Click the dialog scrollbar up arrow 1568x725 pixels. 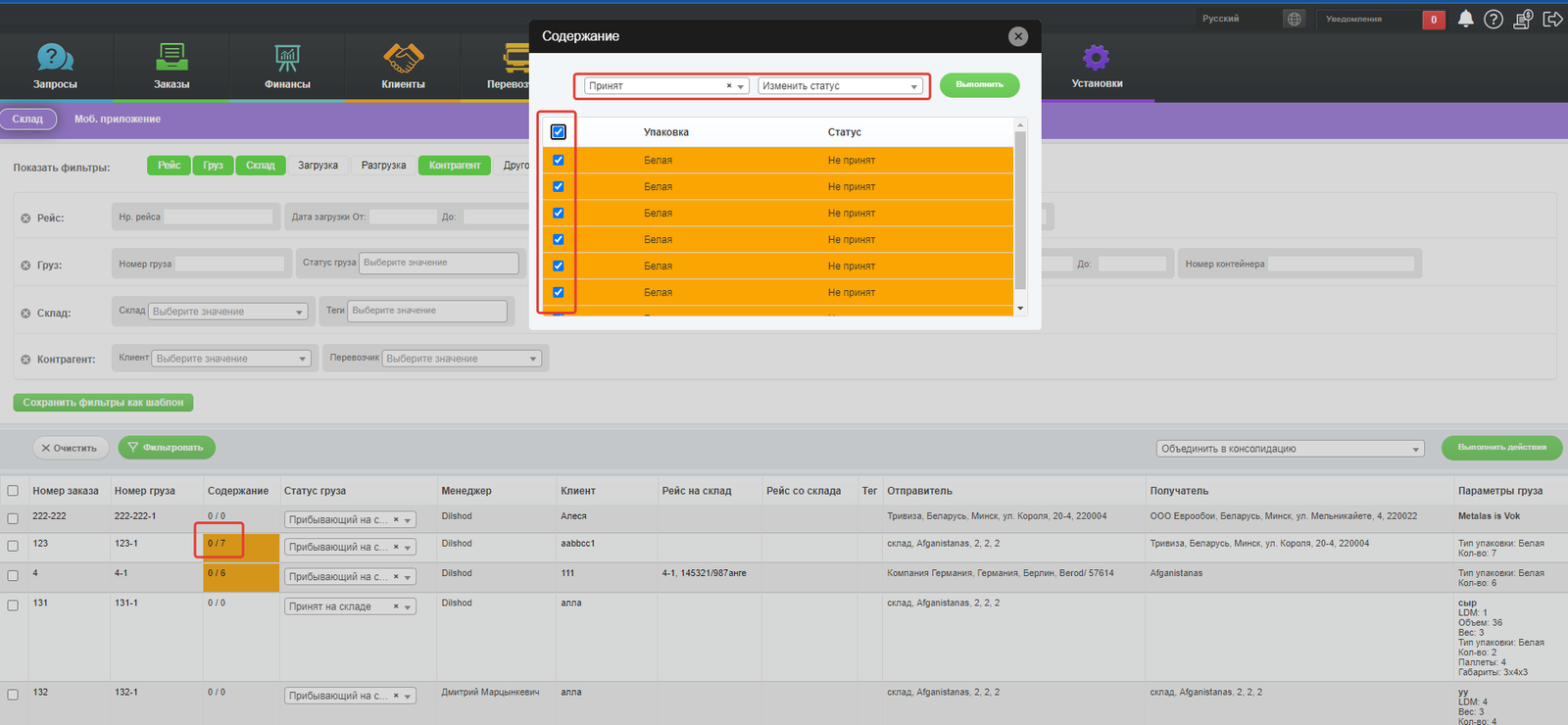click(x=1020, y=124)
